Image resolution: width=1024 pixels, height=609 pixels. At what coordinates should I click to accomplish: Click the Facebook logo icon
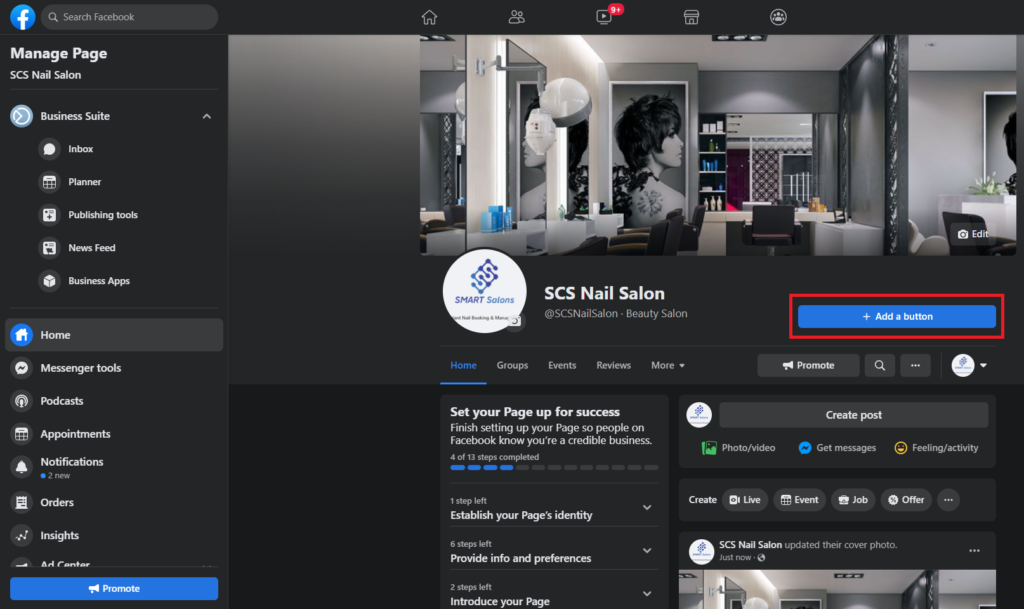tap(22, 17)
